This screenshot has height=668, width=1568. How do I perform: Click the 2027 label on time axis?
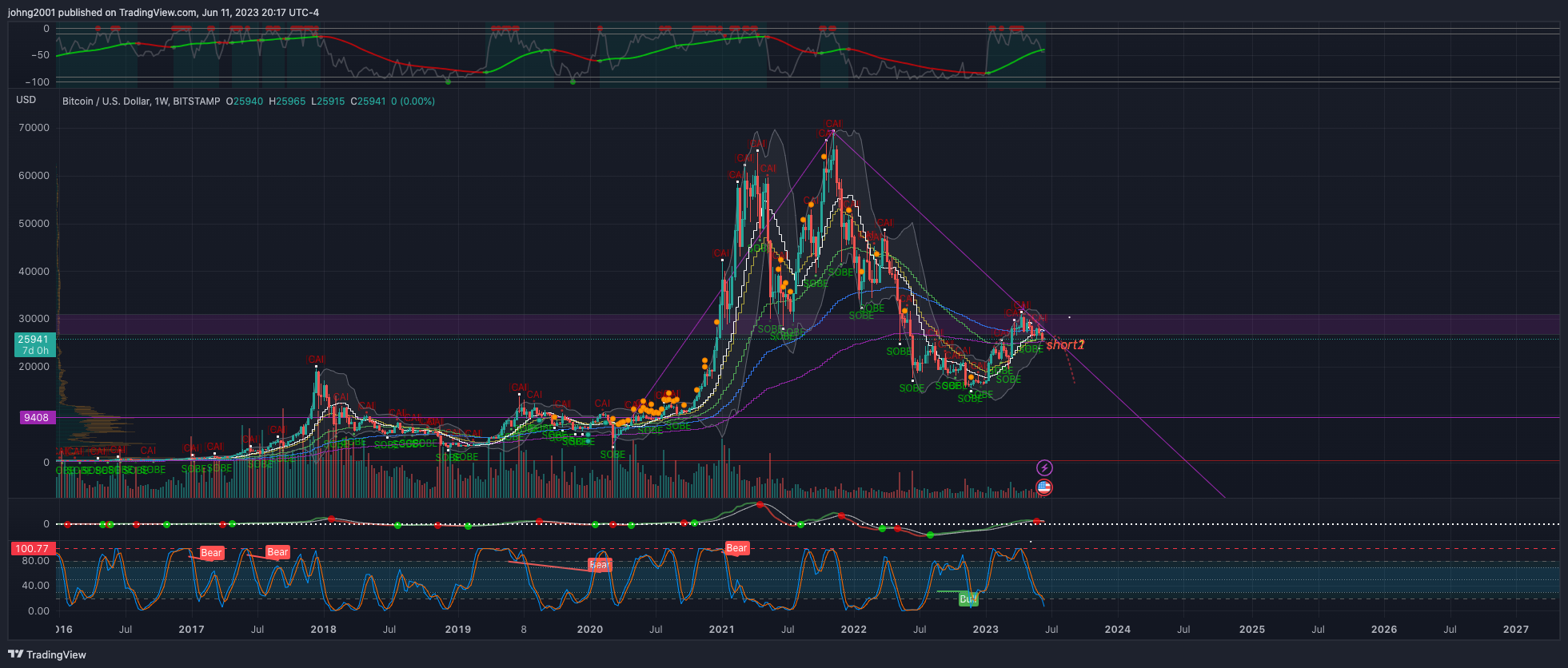pyautogui.click(x=1516, y=630)
